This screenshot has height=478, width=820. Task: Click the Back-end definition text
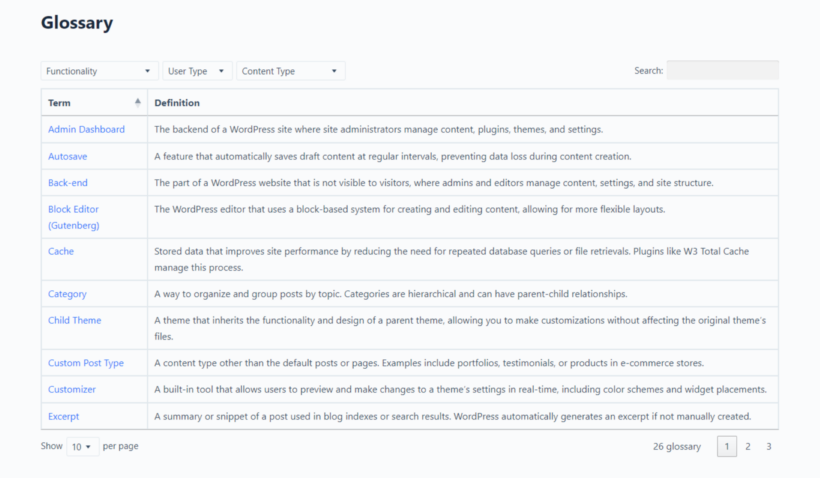434,183
